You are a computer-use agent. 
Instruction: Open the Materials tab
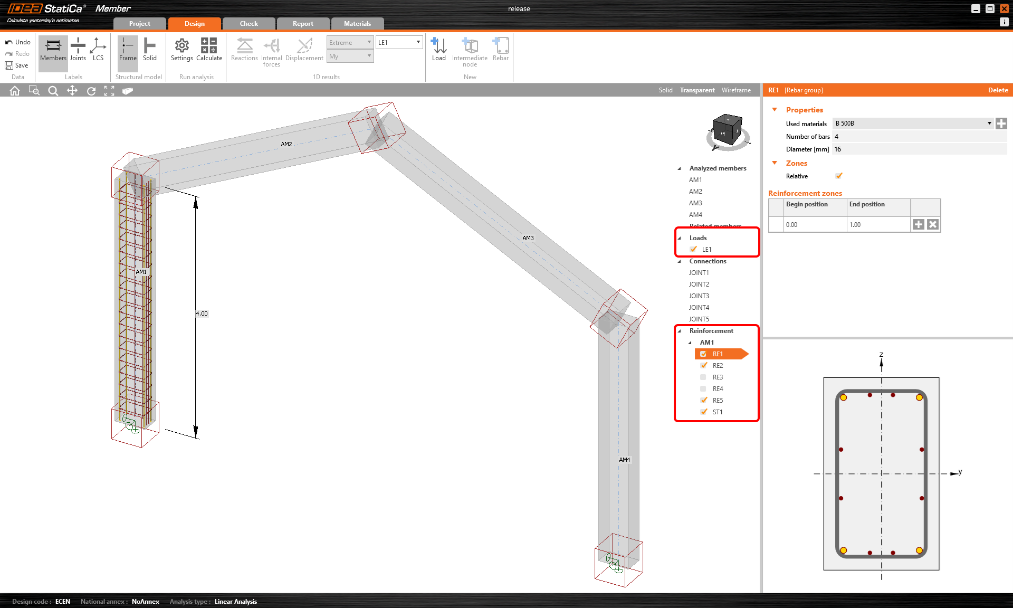pos(356,24)
